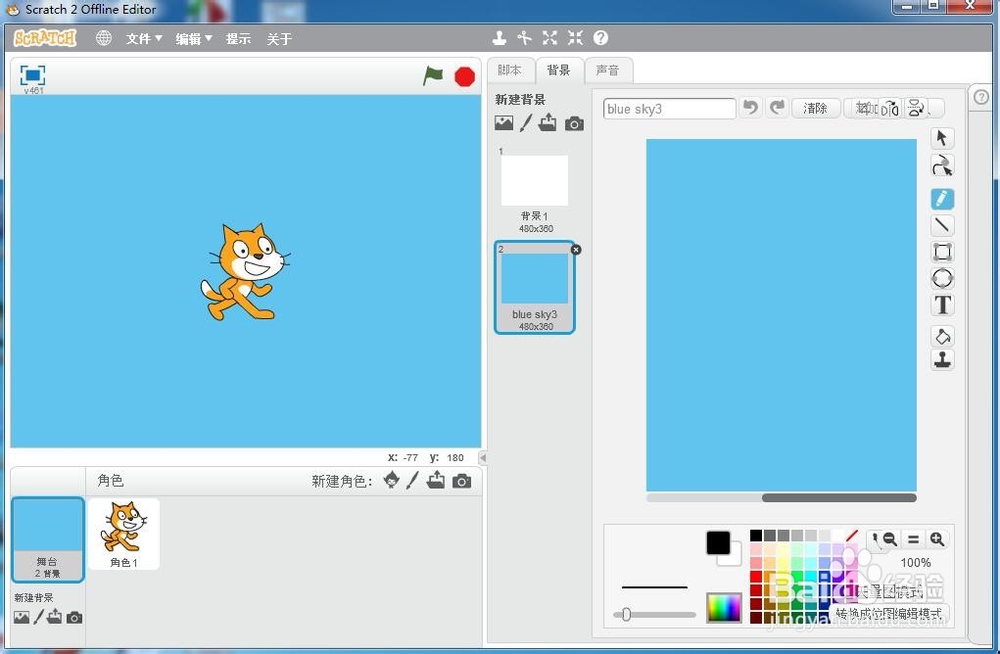Upload backdrop from file under 新建背景 heading
The image size is (1000, 654).
pyautogui.click(x=547, y=123)
